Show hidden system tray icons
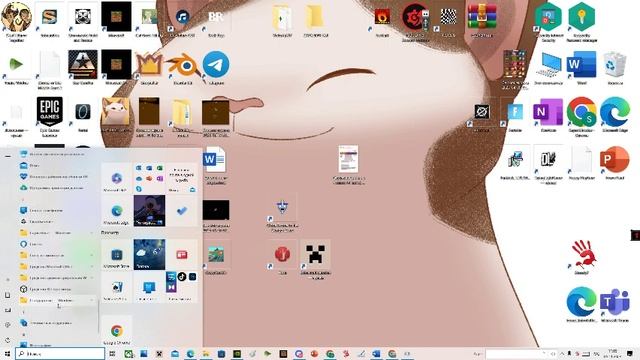This screenshot has width=640, height=360. (x=562, y=354)
